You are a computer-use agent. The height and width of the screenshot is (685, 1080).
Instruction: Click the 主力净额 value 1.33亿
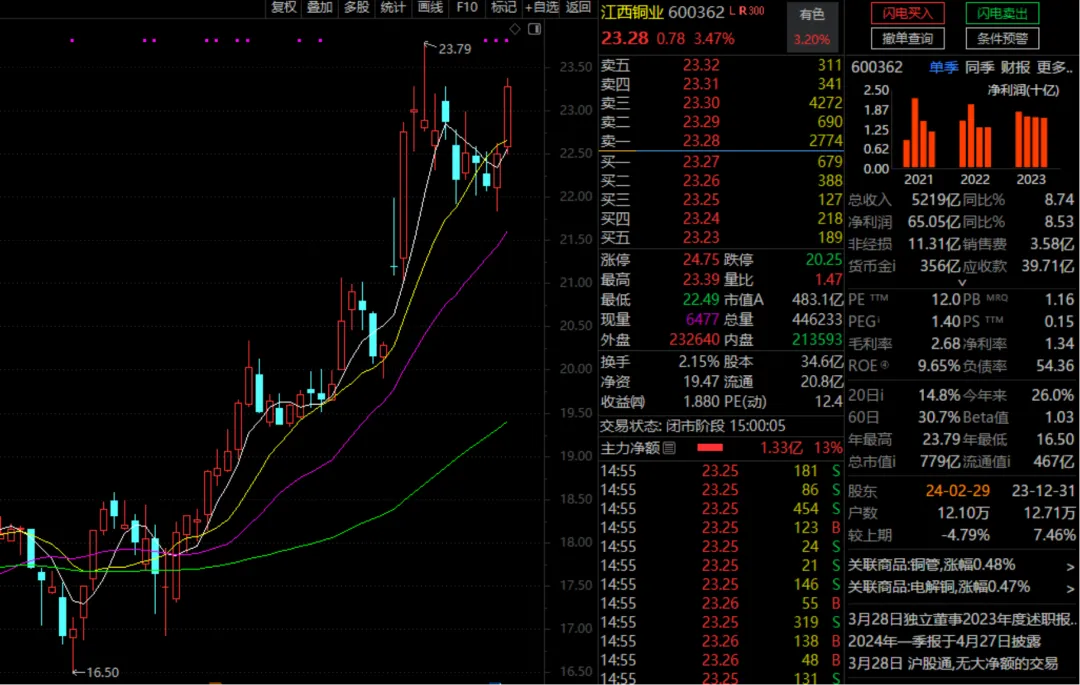pyautogui.click(x=781, y=448)
